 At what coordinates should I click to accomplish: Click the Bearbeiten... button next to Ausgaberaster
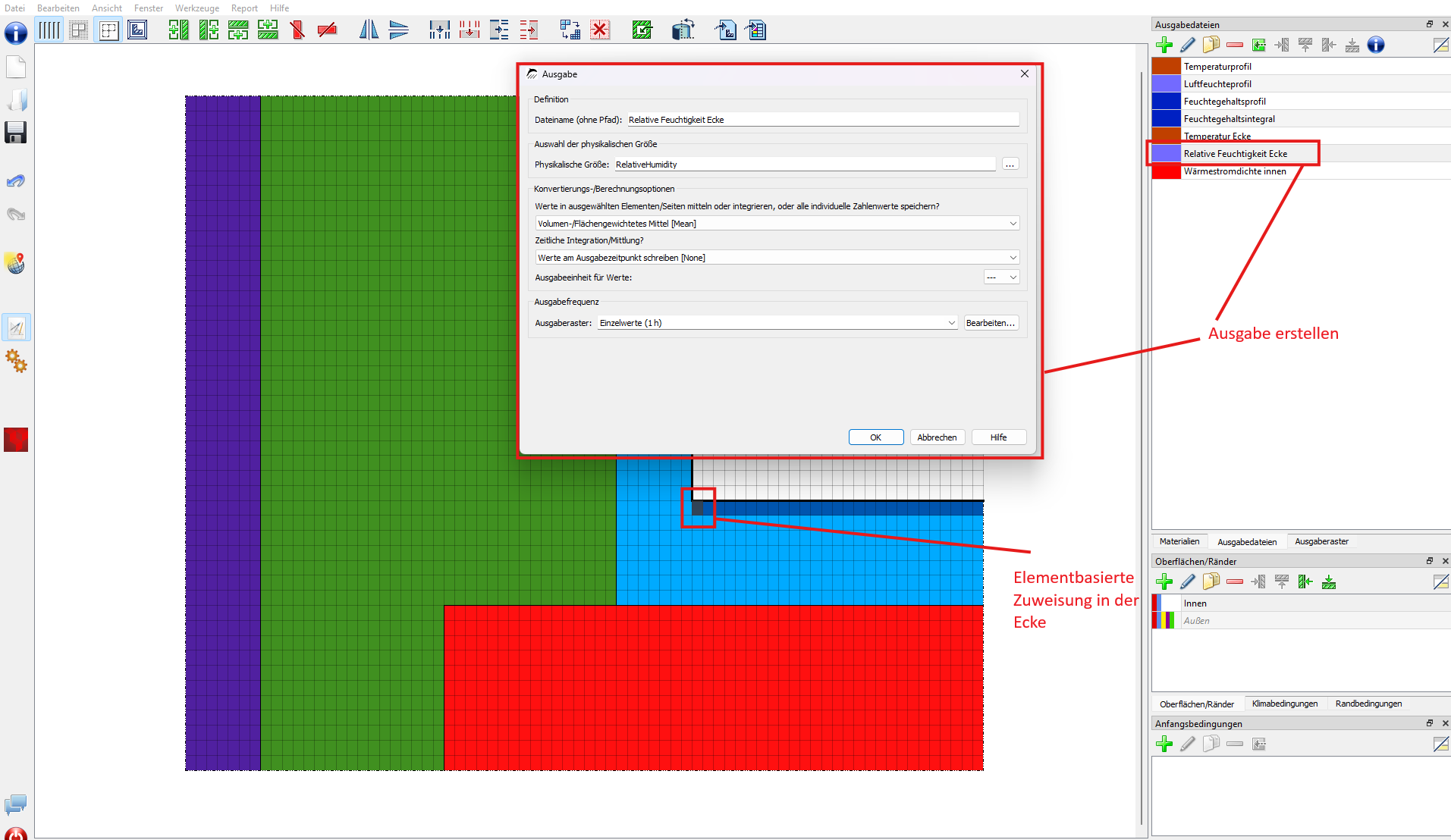[991, 323]
